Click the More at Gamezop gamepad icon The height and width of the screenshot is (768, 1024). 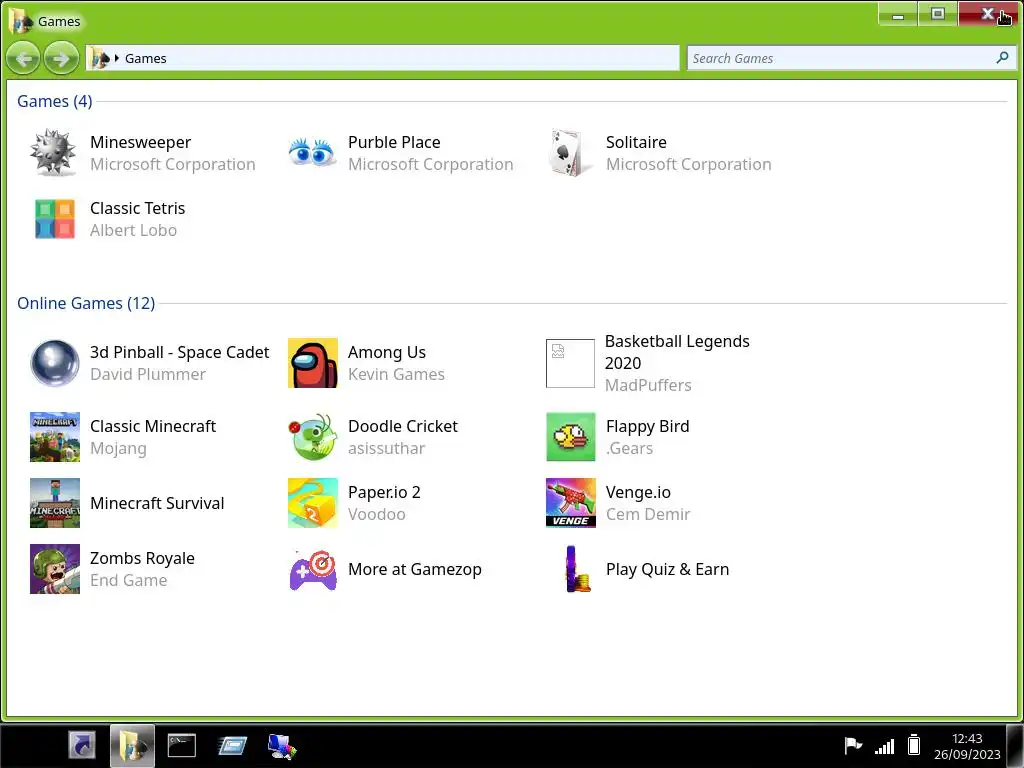click(x=313, y=569)
